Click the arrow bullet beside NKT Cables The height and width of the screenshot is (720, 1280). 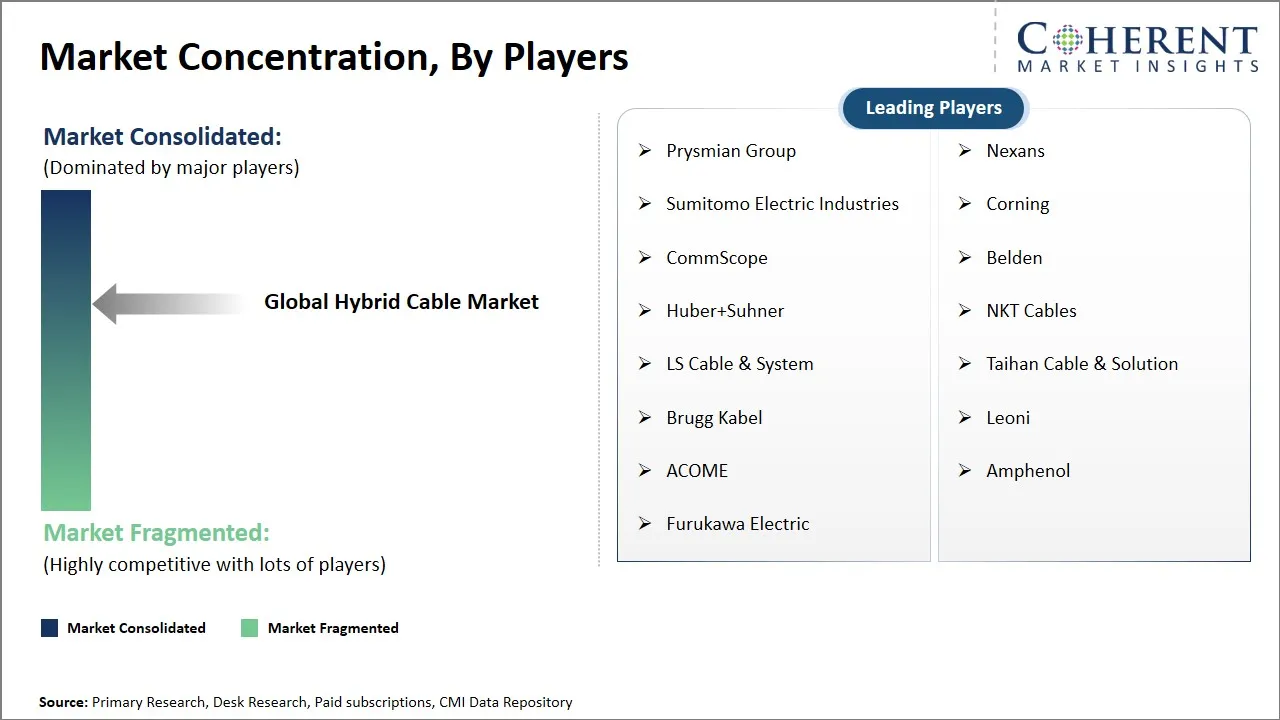click(965, 311)
